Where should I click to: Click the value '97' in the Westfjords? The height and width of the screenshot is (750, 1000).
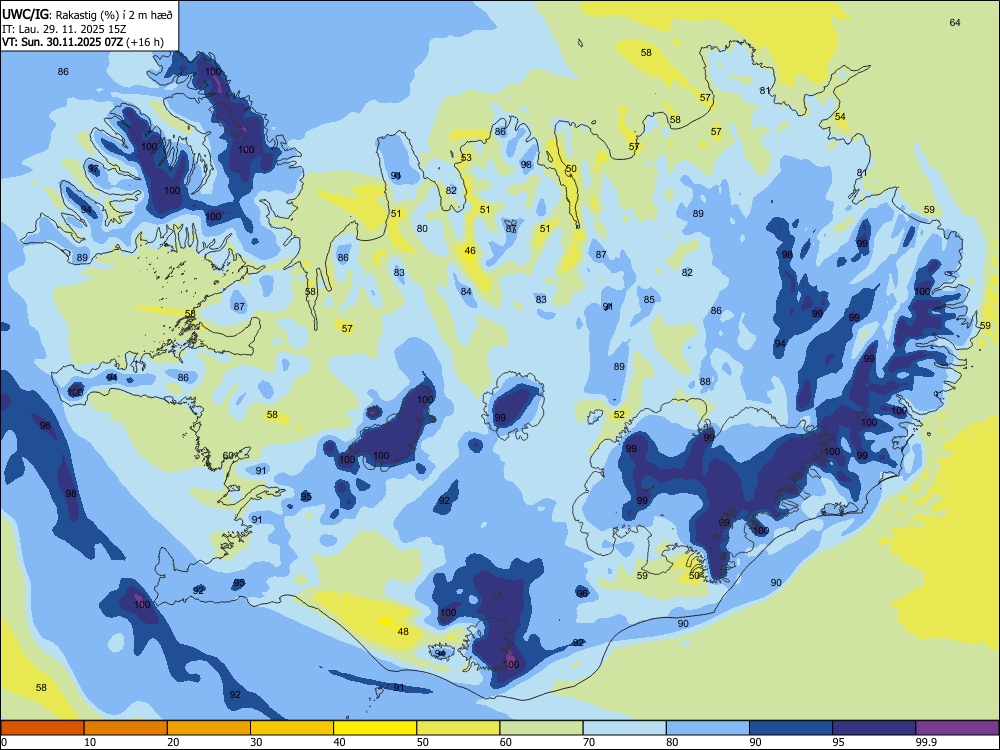(x=94, y=169)
